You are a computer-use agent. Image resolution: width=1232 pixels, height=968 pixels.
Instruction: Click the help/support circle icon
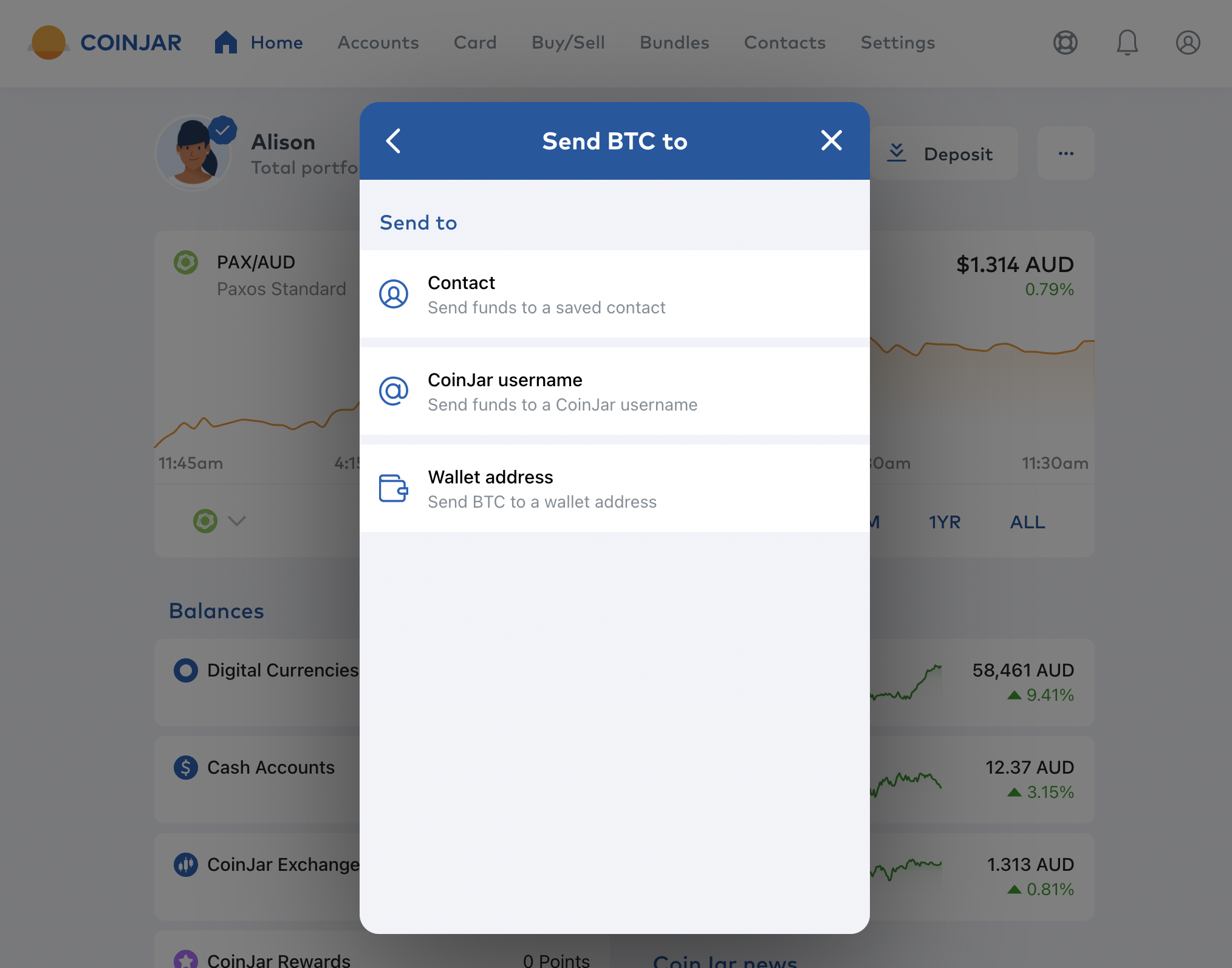(1064, 42)
